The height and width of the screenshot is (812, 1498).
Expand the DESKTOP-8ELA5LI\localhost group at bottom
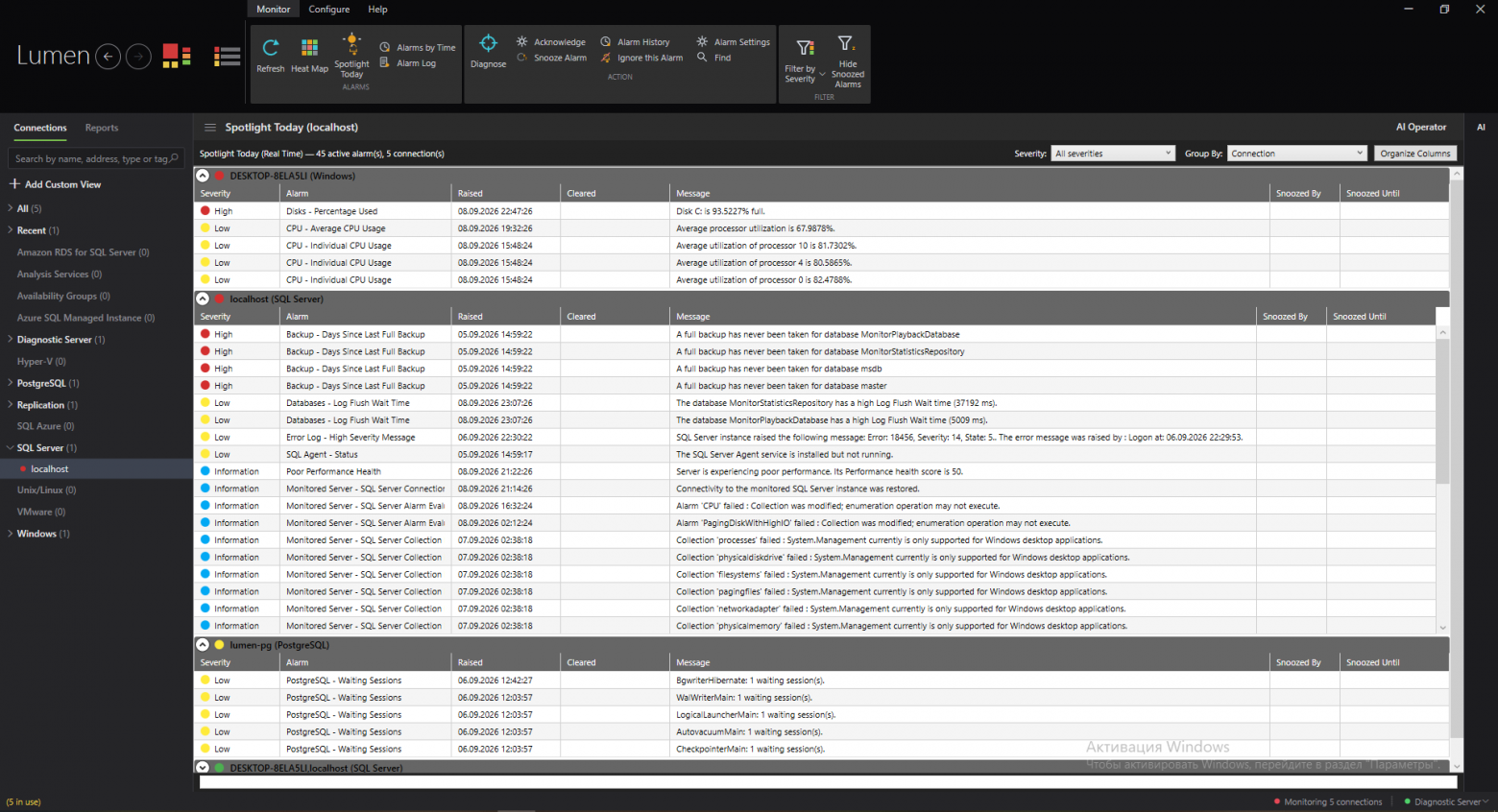pyautogui.click(x=203, y=768)
